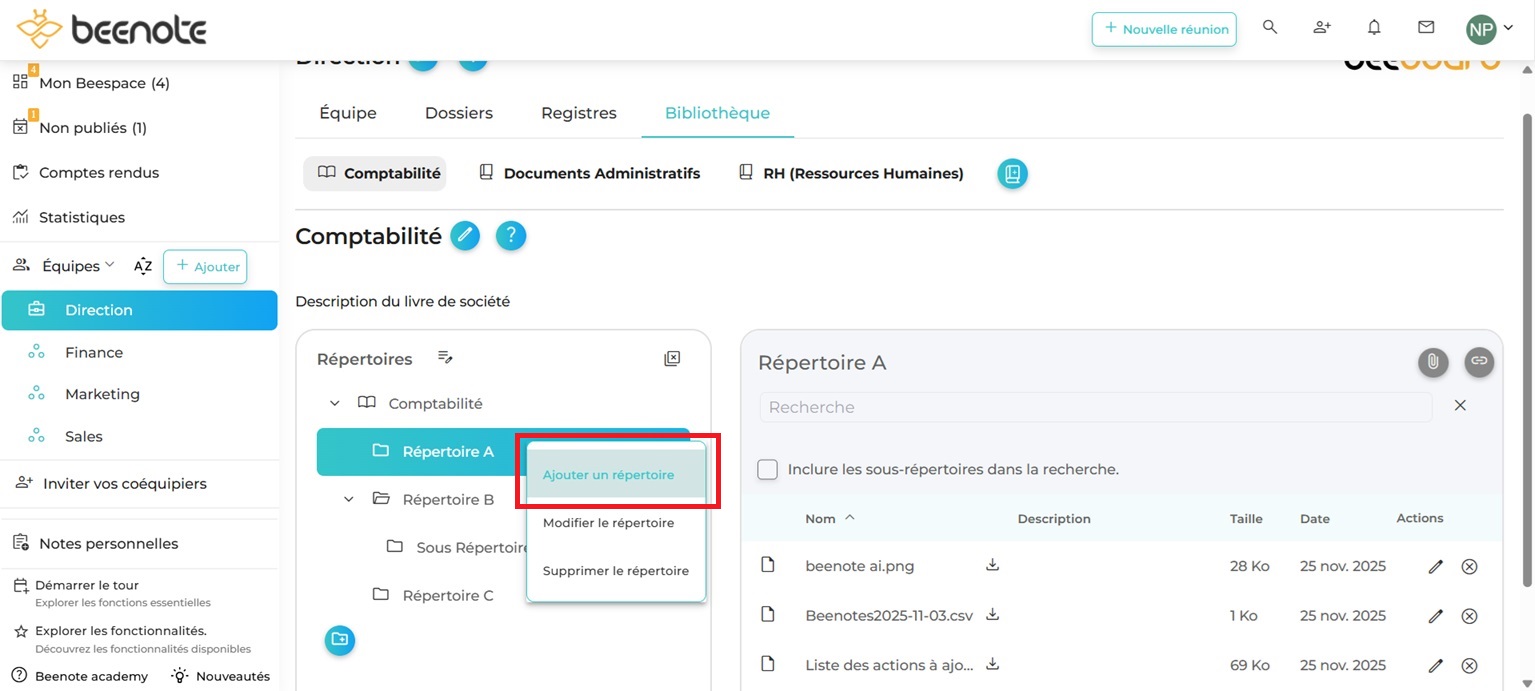Collapse the Comptabilité root node
The width and height of the screenshot is (1535, 691).
pos(334,404)
